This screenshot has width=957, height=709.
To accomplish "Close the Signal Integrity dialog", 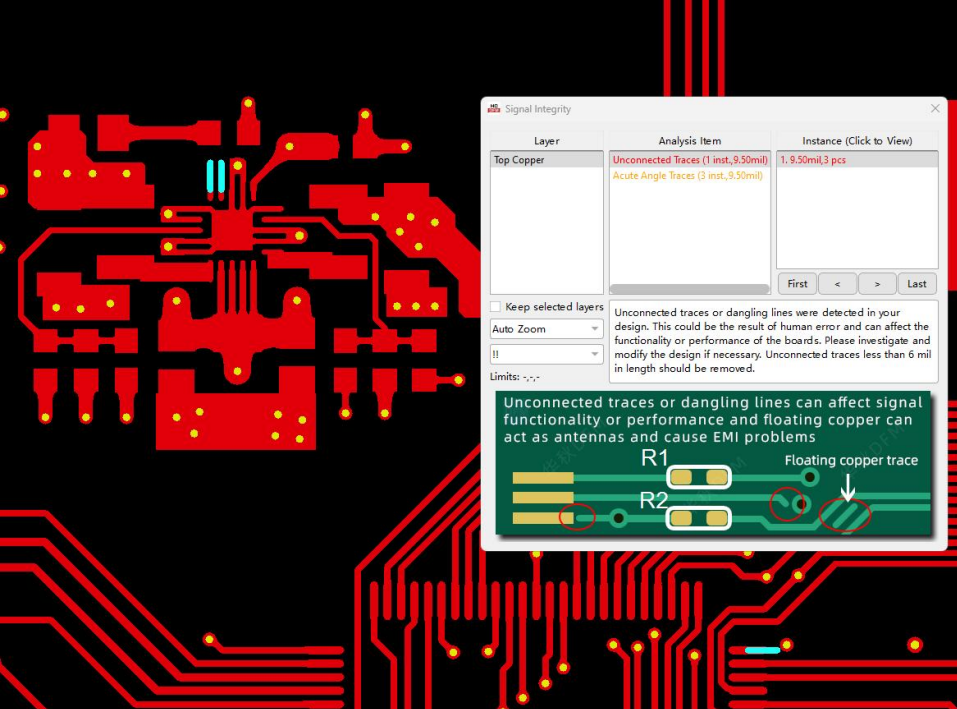I will coord(935,108).
